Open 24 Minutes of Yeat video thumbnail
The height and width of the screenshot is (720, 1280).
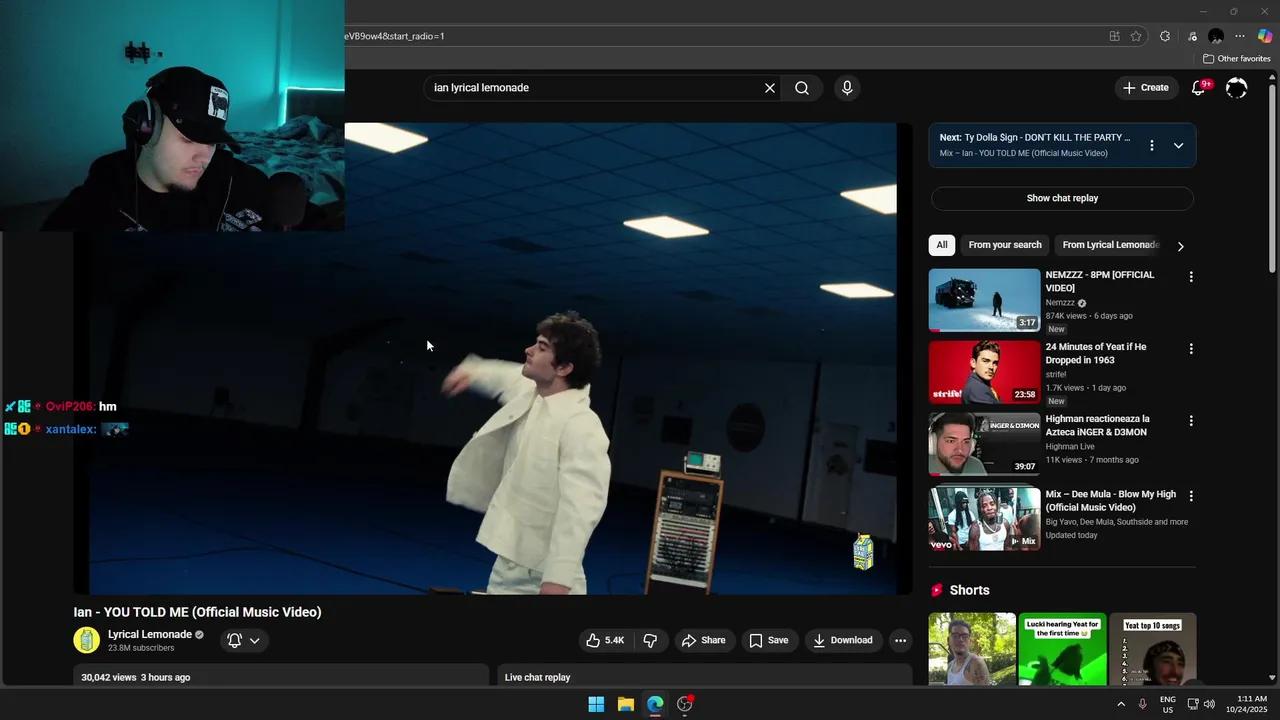984,372
